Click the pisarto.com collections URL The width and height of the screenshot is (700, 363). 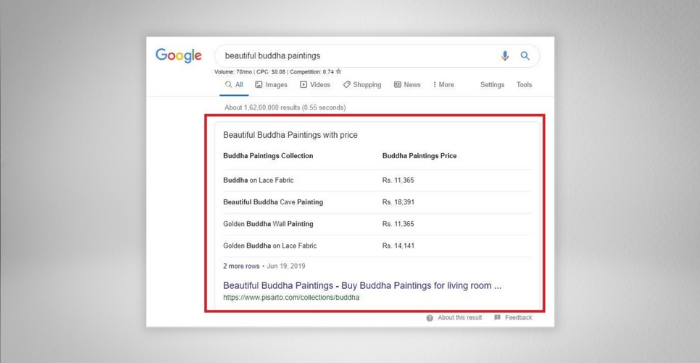(291, 297)
